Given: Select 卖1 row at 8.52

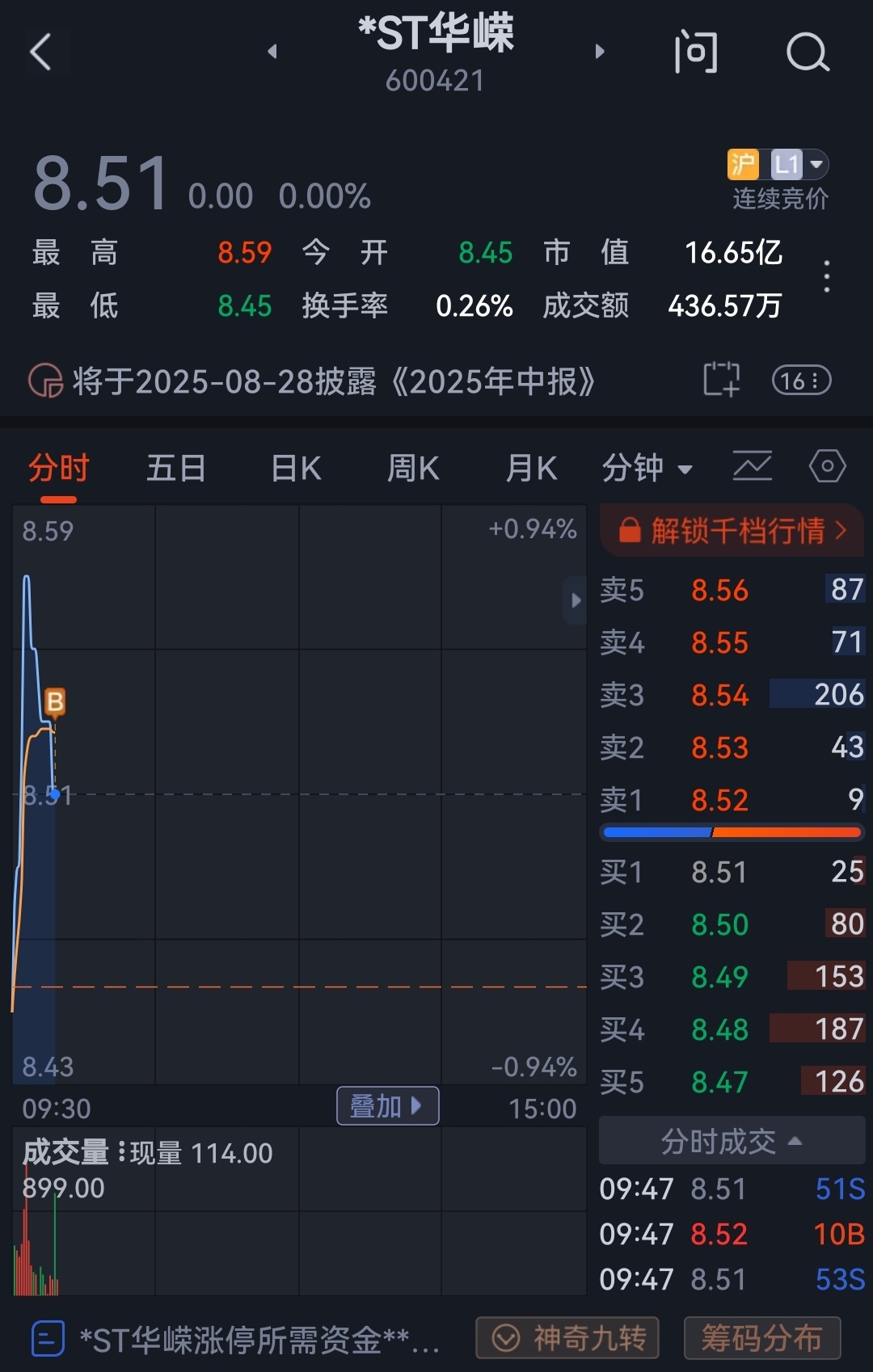Looking at the screenshot, I should pos(732,800).
